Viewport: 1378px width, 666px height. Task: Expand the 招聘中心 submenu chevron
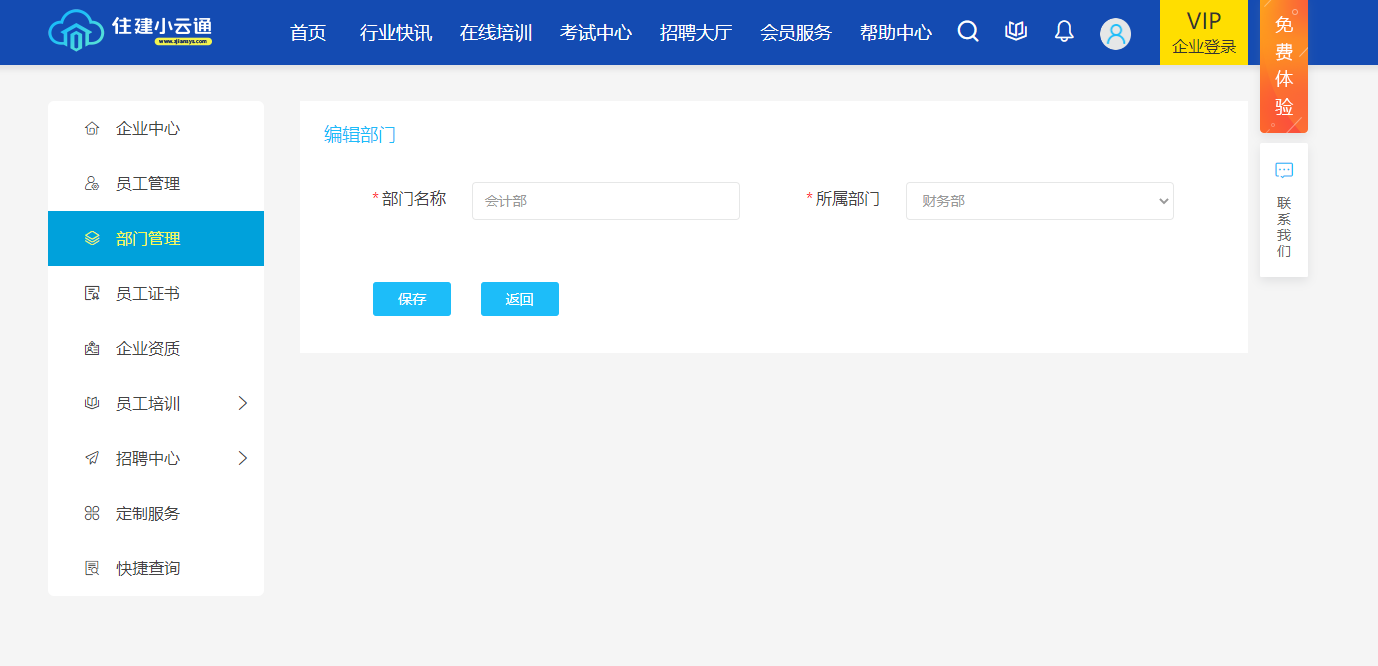click(242, 459)
